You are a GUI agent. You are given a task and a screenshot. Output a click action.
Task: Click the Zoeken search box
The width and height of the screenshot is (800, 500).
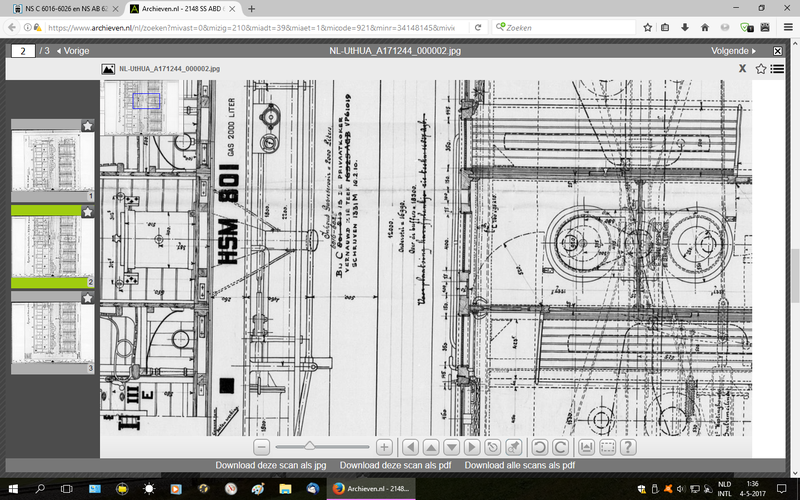coord(564,28)
